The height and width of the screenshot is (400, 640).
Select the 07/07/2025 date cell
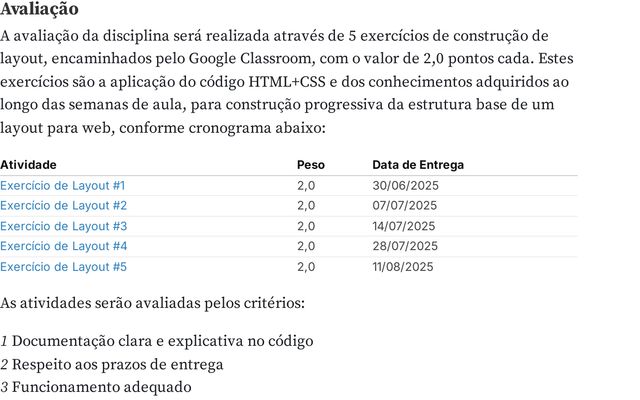pos(405,206)
